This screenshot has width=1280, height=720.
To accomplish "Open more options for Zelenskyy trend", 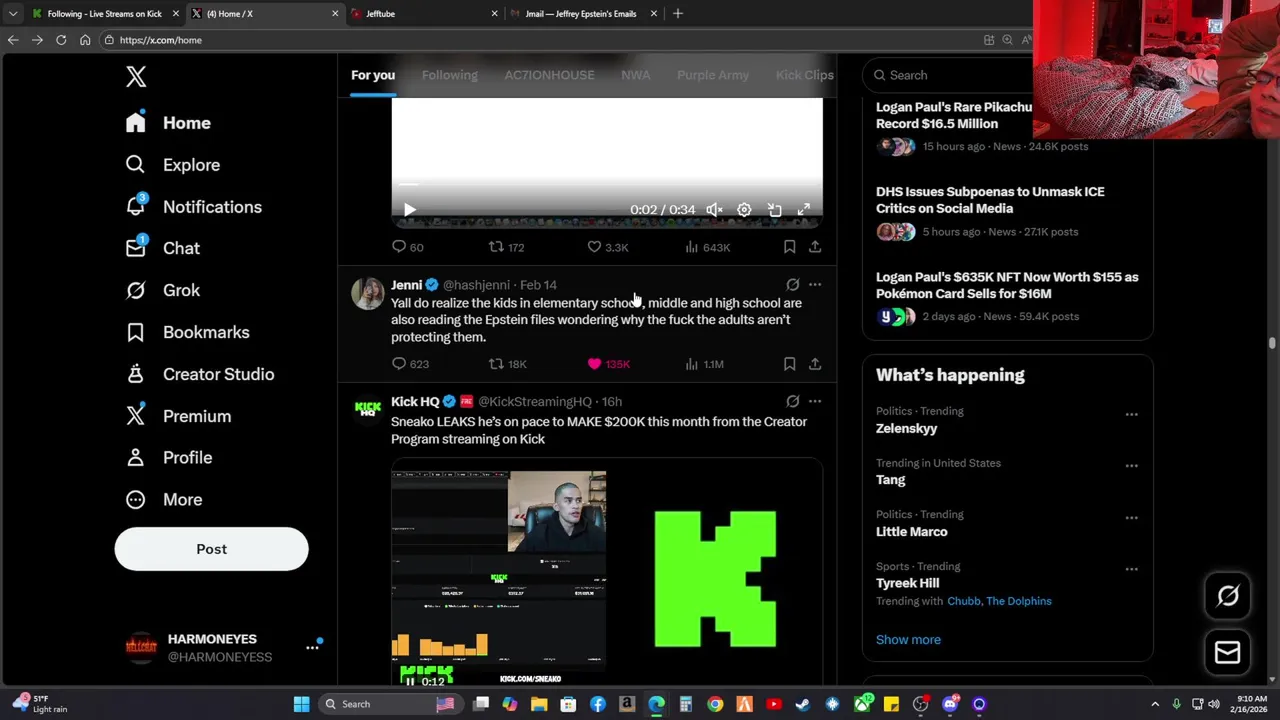I will pos(1131,414).
